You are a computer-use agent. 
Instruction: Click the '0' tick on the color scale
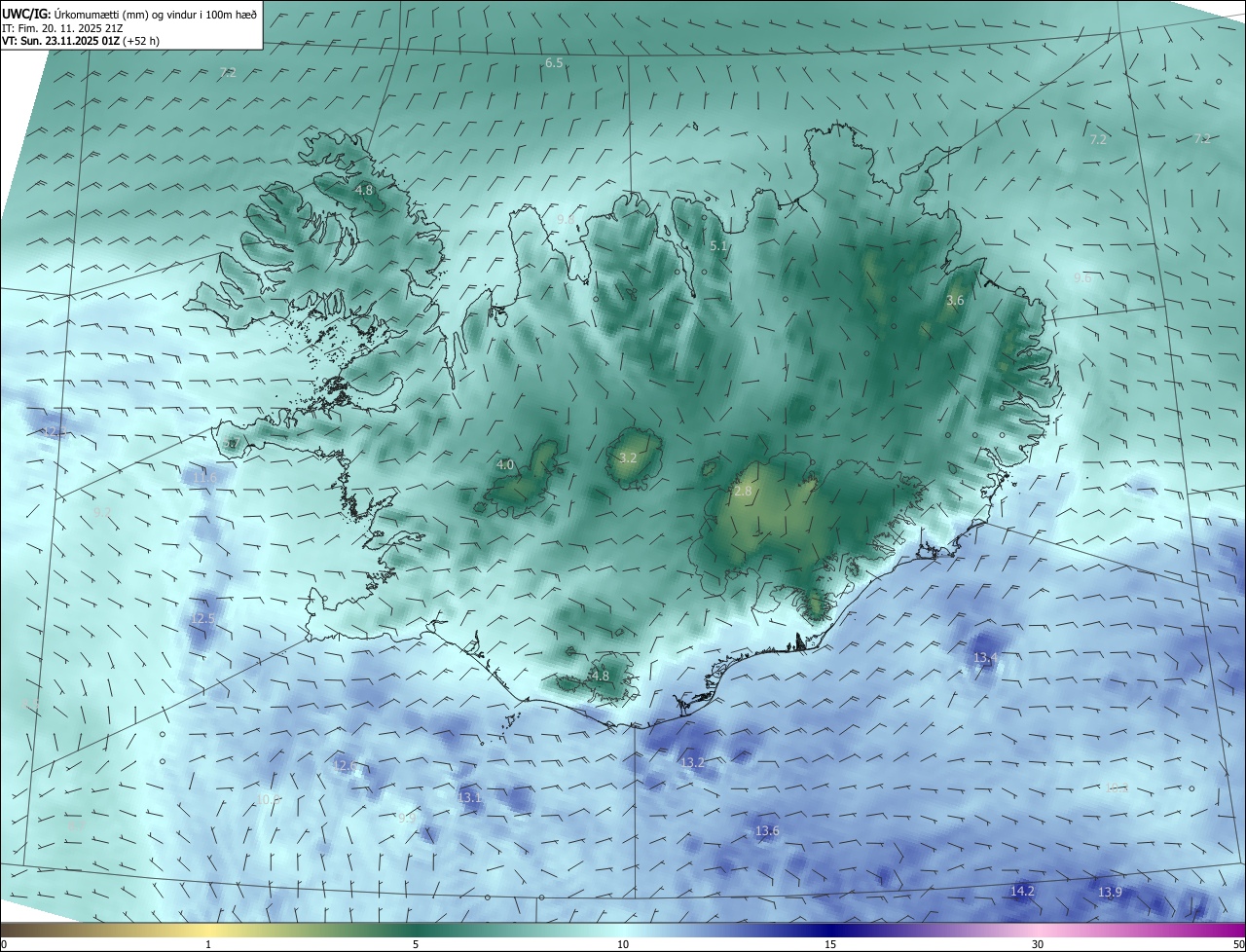coord(4,944)
